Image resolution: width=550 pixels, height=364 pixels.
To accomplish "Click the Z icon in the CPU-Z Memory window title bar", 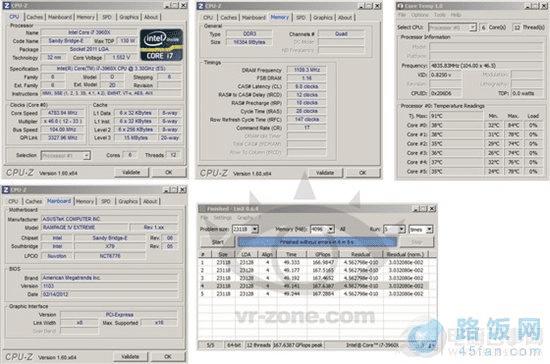I will point(201,6).
